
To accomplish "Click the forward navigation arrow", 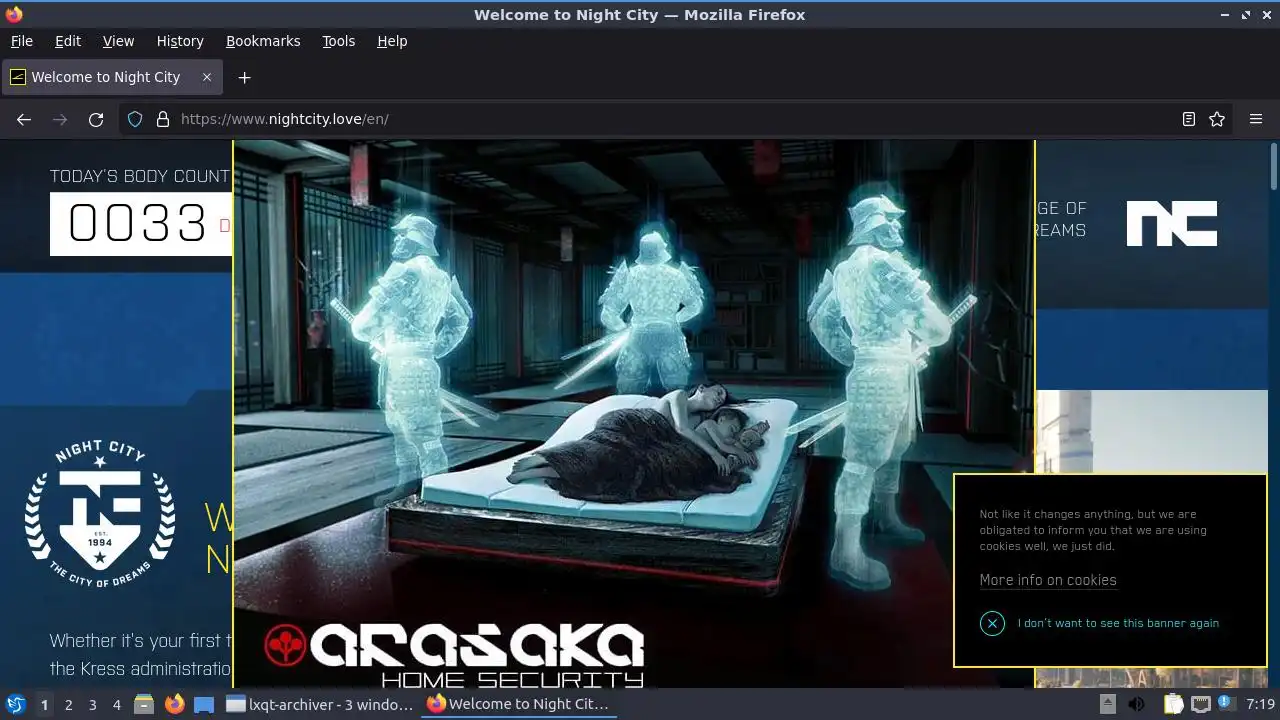I will pyautogui.click(x=60, y=119).
